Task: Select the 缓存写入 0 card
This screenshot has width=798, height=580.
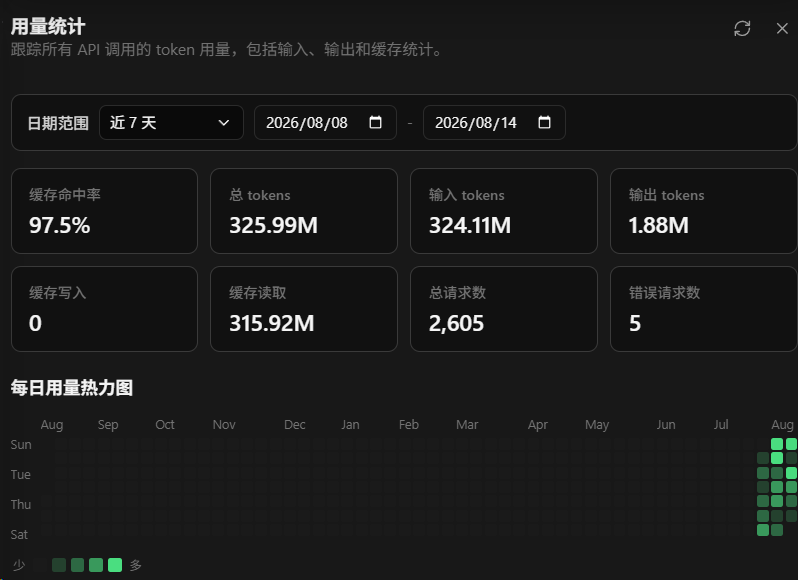Action: click(x=104, y=309)
